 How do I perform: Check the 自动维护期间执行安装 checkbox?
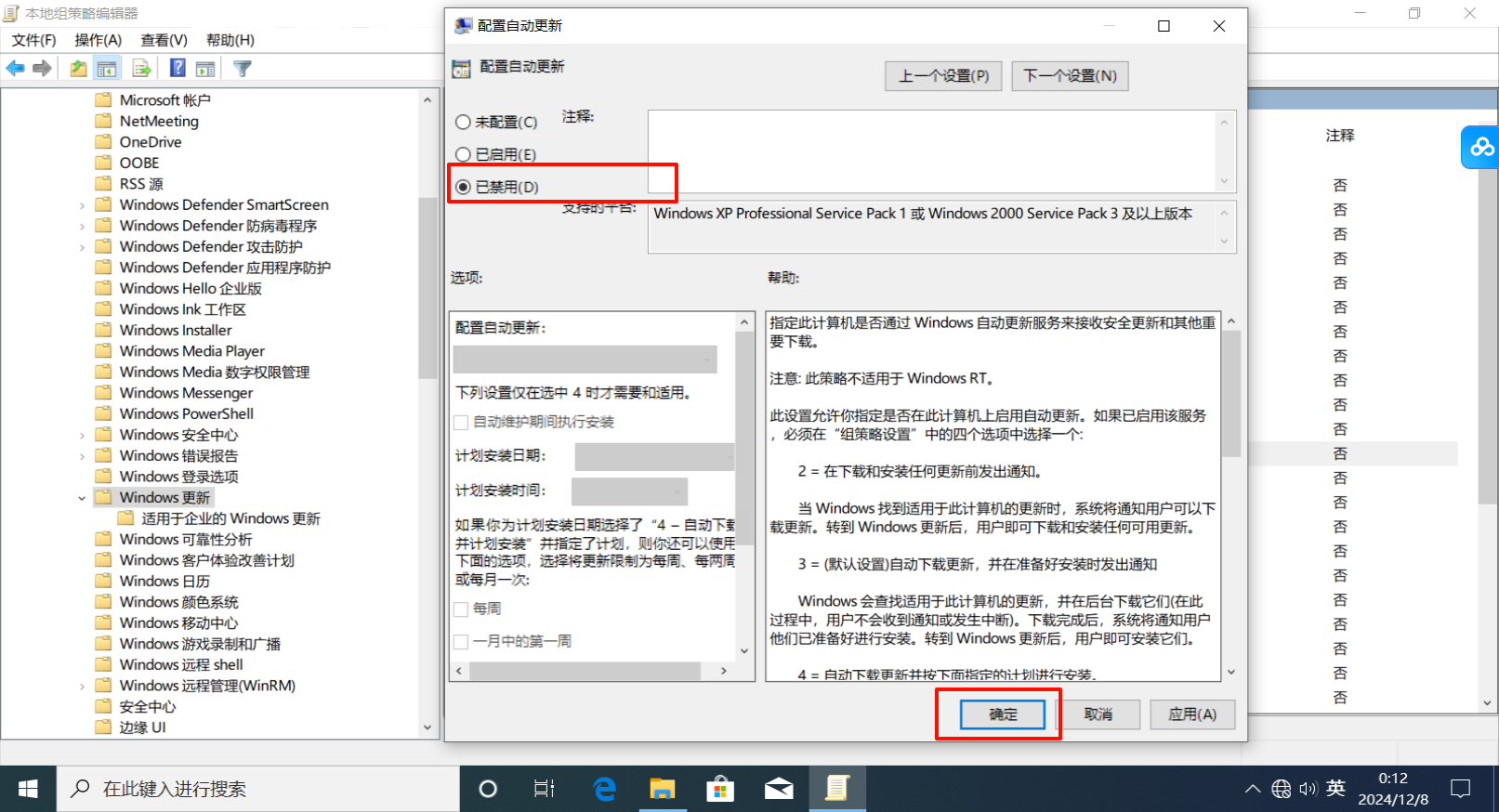tap(461, 423)
